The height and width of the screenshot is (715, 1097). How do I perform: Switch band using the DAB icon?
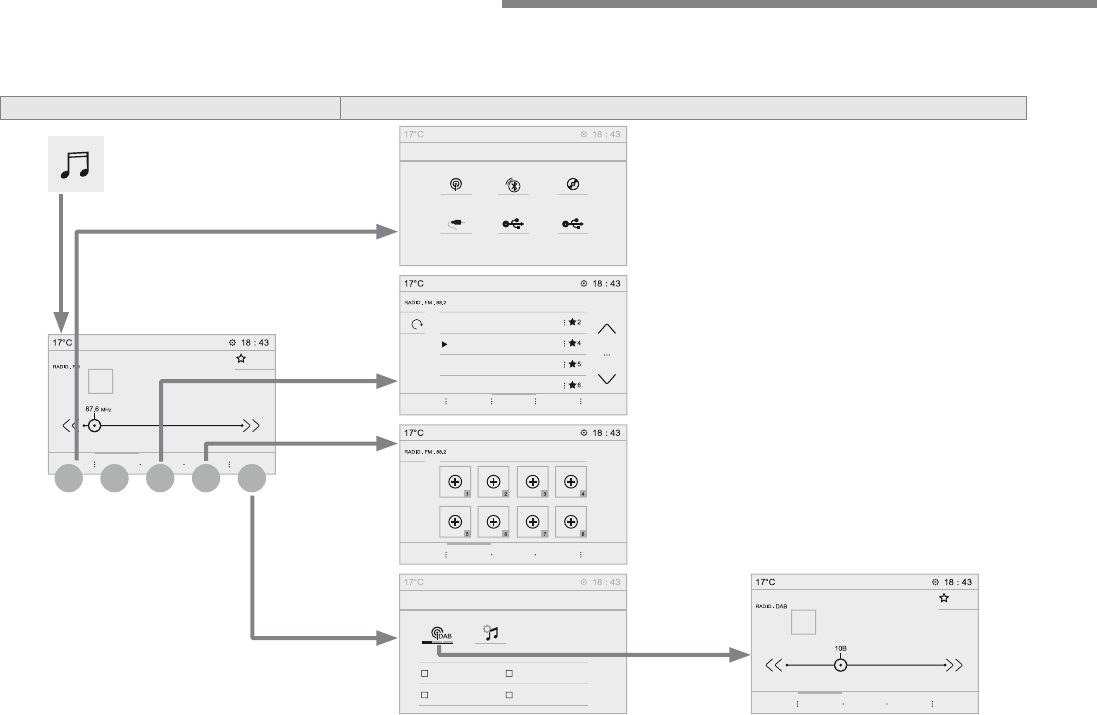point(440,634)
